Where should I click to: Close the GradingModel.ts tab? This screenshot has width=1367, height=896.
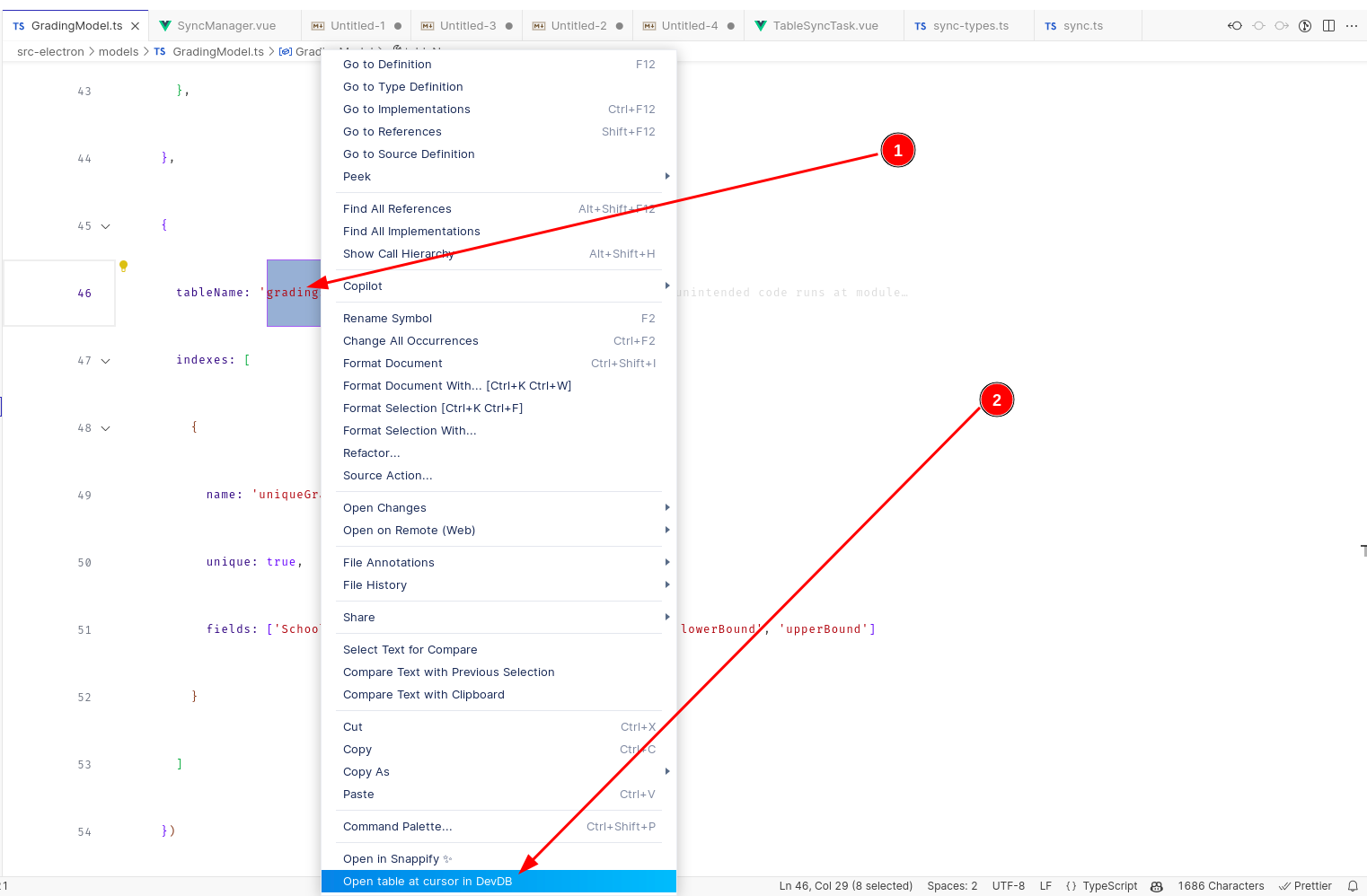(x=135, y=26)
